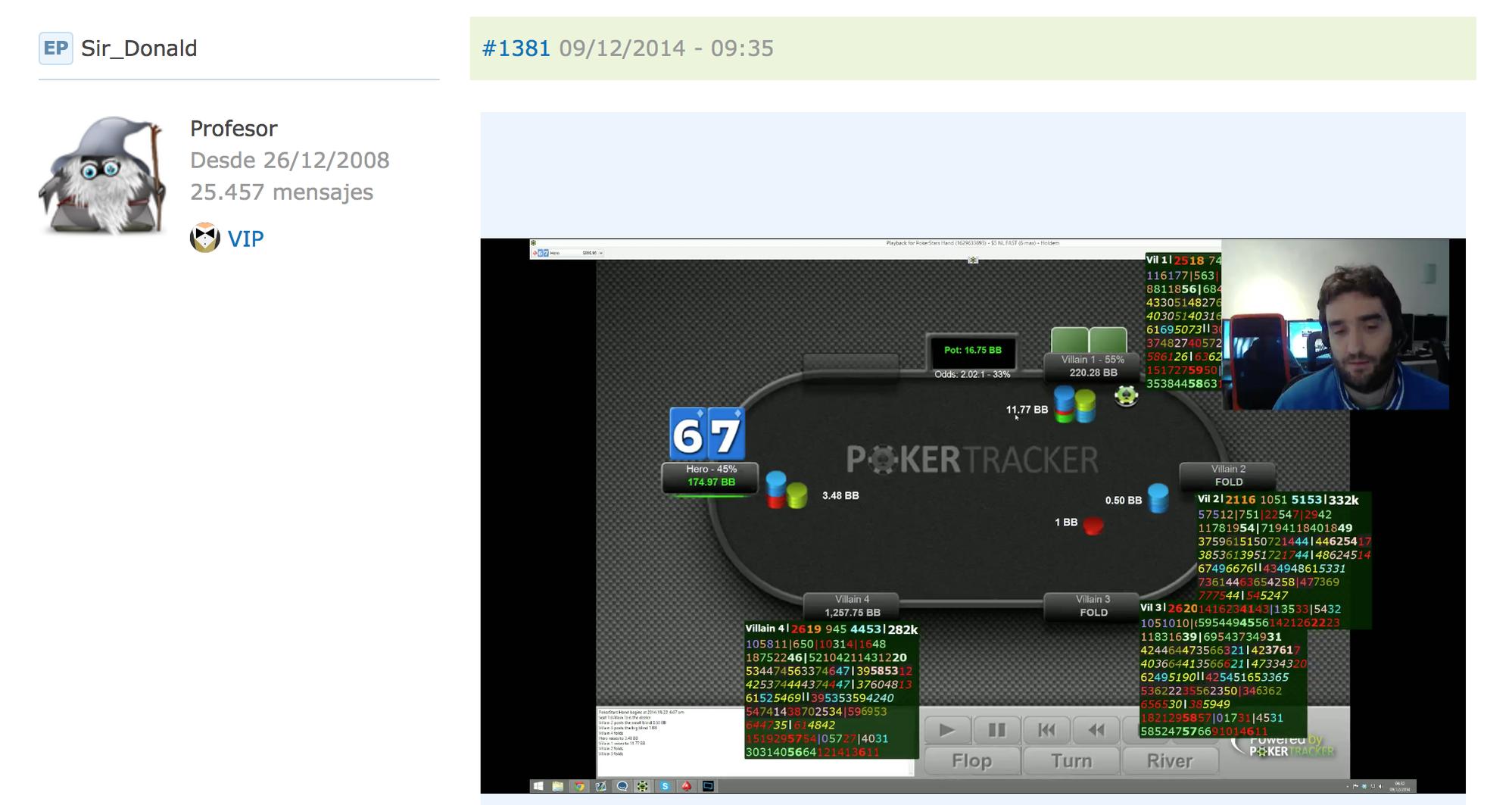Click the Vil 1 HUD stats header
This screenshot has height=805, width=1512.
pyautogui.click(x=1183, y=261)
